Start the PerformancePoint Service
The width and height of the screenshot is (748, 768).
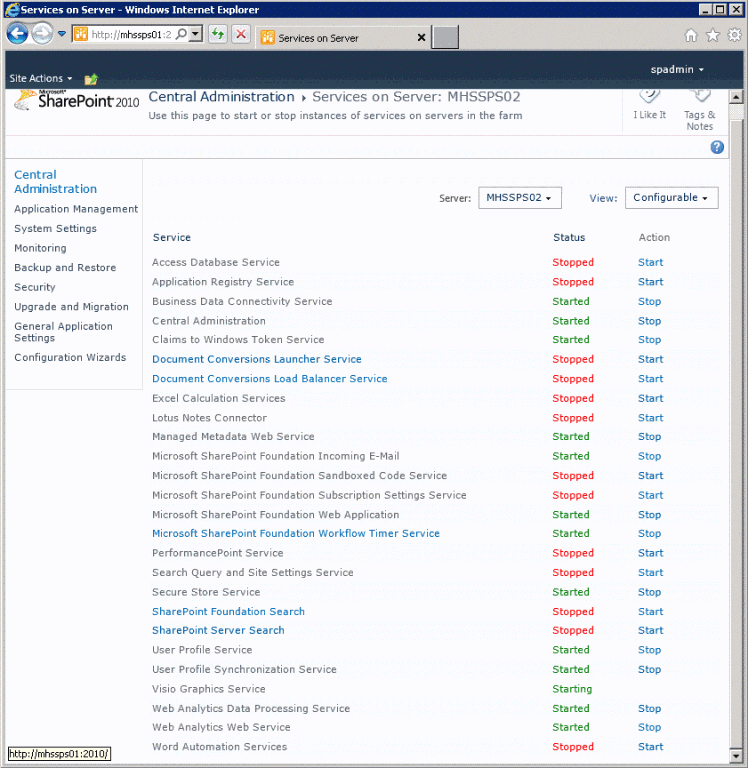point(651,553)
